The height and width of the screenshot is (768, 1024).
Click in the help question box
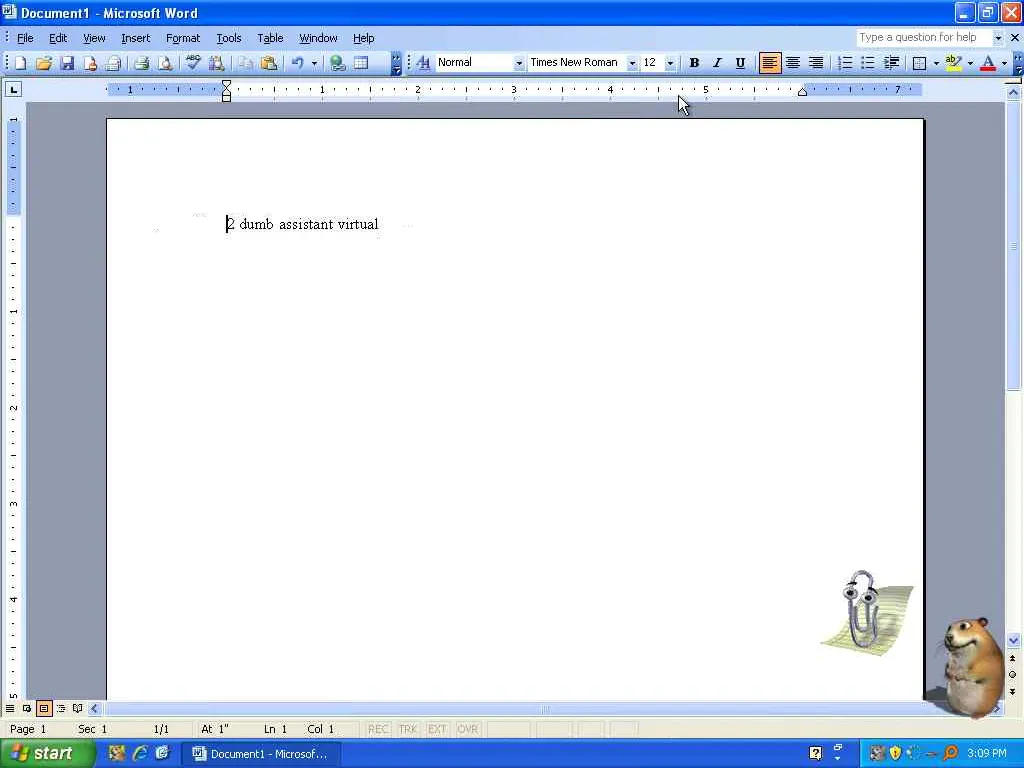(923, 38)
